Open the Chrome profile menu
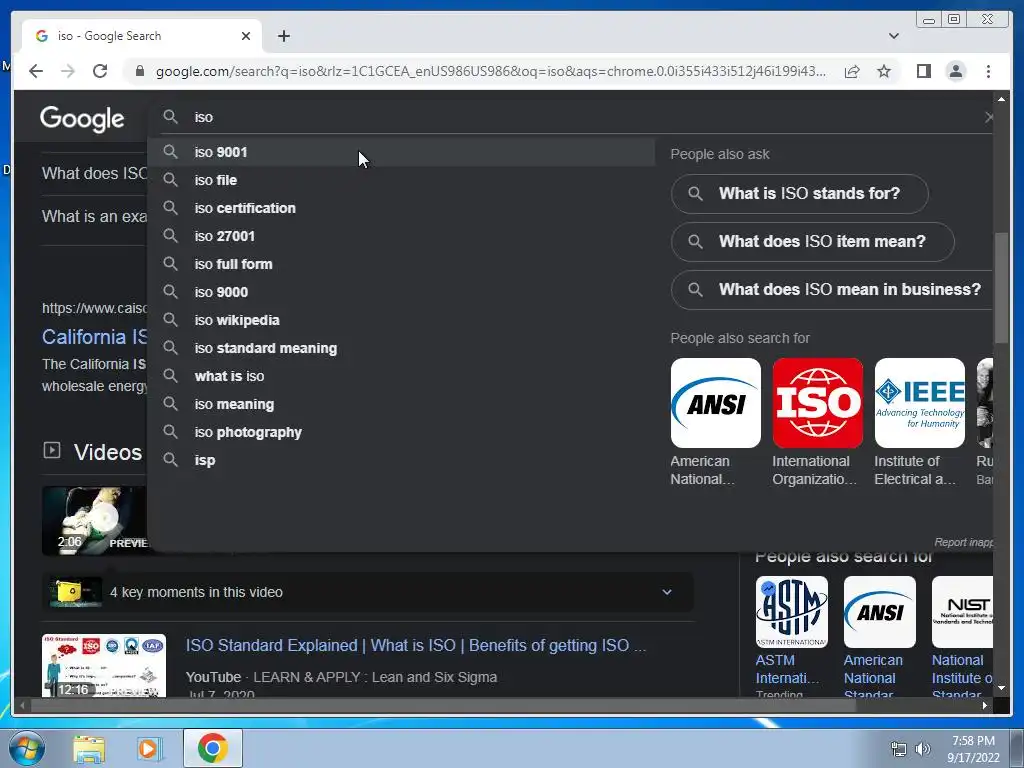The image size is (1024, 768). pyautogui.click(x=955, y=71)
